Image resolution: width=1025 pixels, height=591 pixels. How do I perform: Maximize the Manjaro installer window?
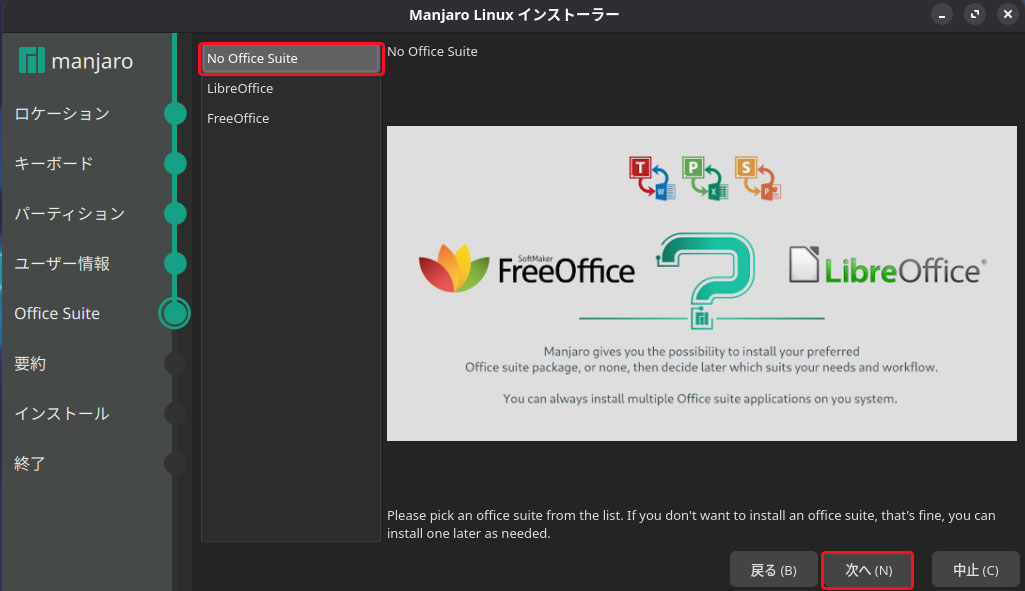(975, 14)
